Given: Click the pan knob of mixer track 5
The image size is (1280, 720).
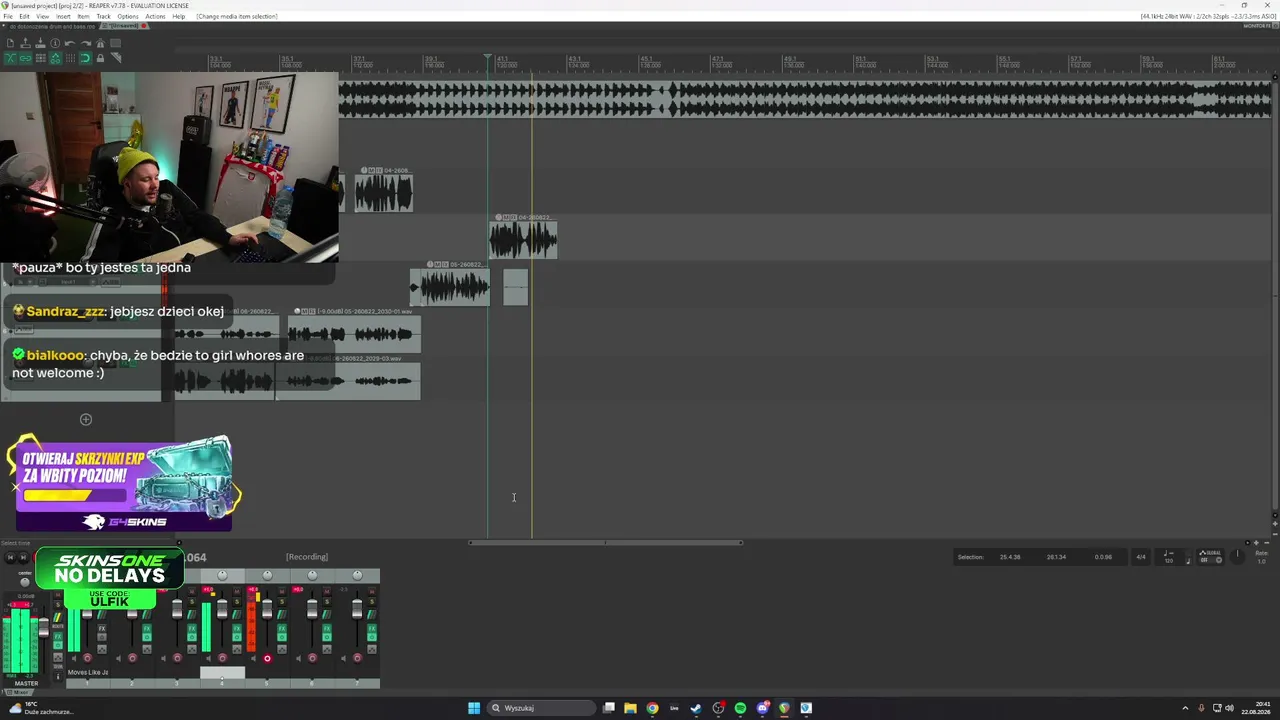Looking at the screenshot, I should tap(267, 575).
